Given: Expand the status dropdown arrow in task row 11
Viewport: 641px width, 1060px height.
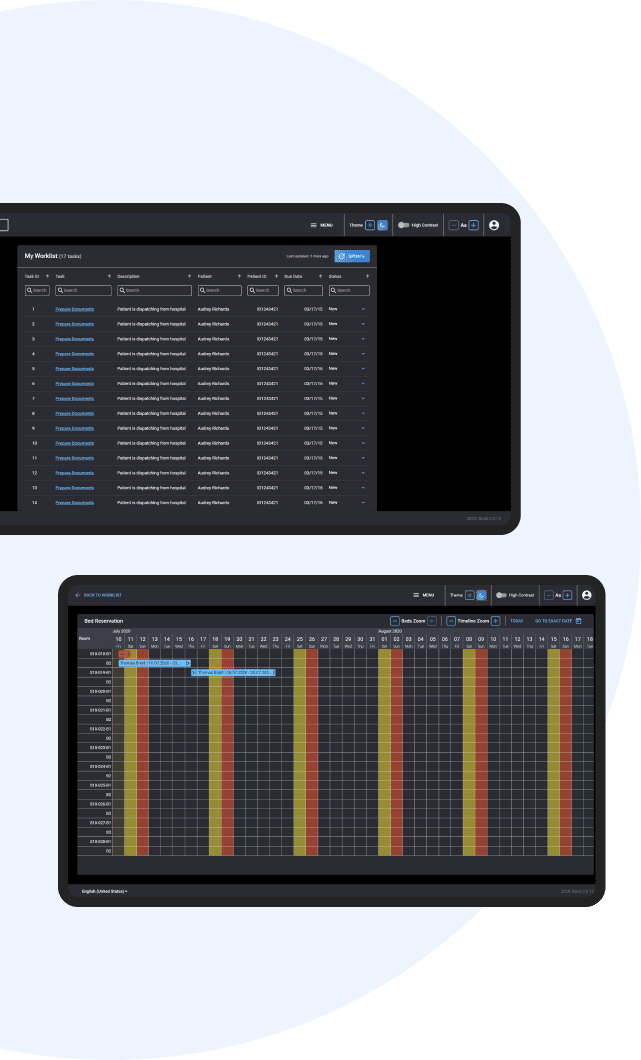Looking at the screenshot, I should [363, 458].
